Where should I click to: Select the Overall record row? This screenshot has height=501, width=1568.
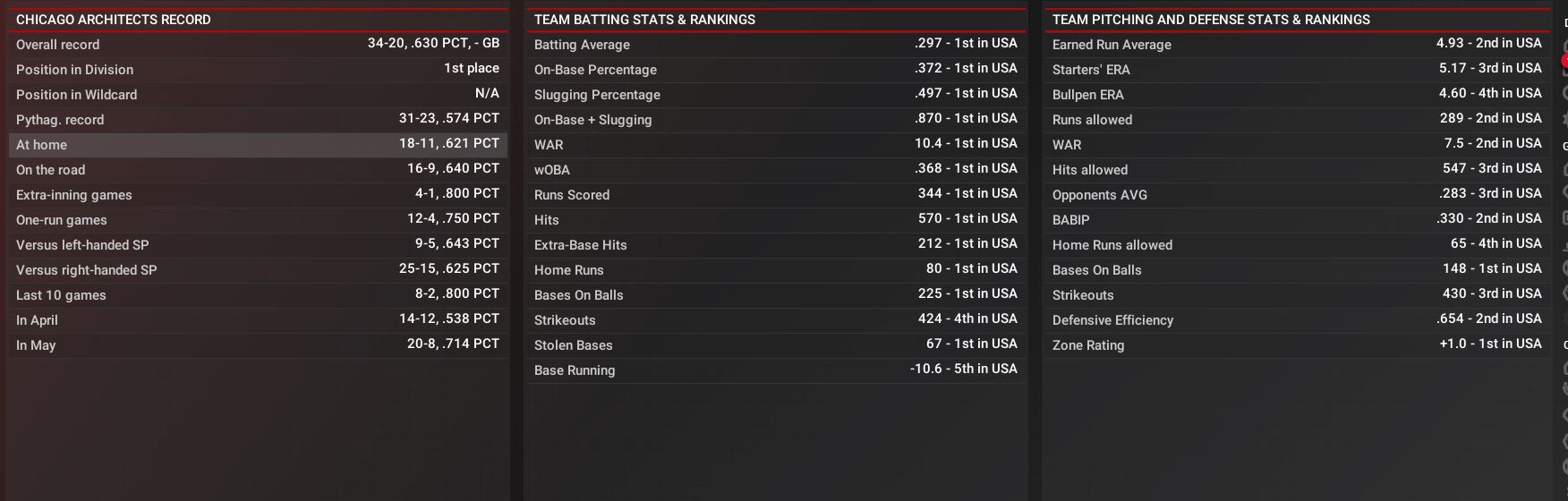click(x=258, y=45)
